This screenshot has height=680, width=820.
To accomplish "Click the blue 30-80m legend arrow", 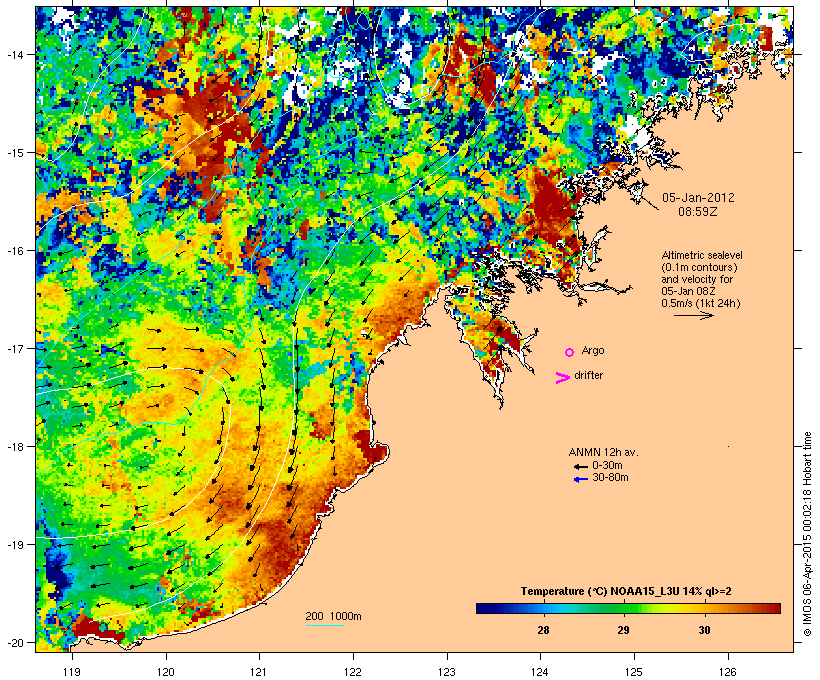I will pos(580,479).
